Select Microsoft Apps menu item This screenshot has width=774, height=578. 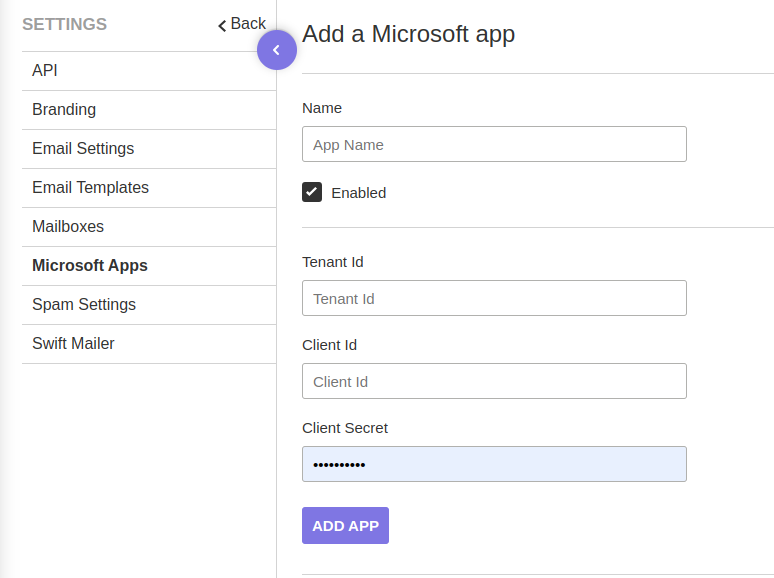[x=149, y=266]
